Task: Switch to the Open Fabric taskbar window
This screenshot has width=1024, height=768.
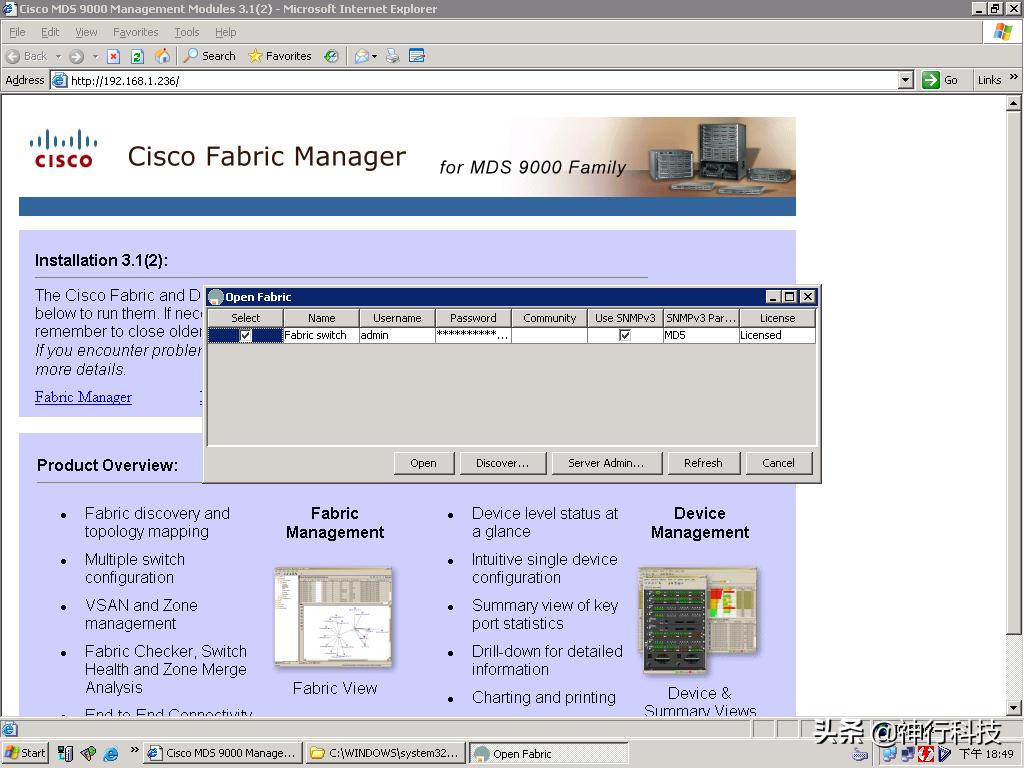Action: [548, 752]
